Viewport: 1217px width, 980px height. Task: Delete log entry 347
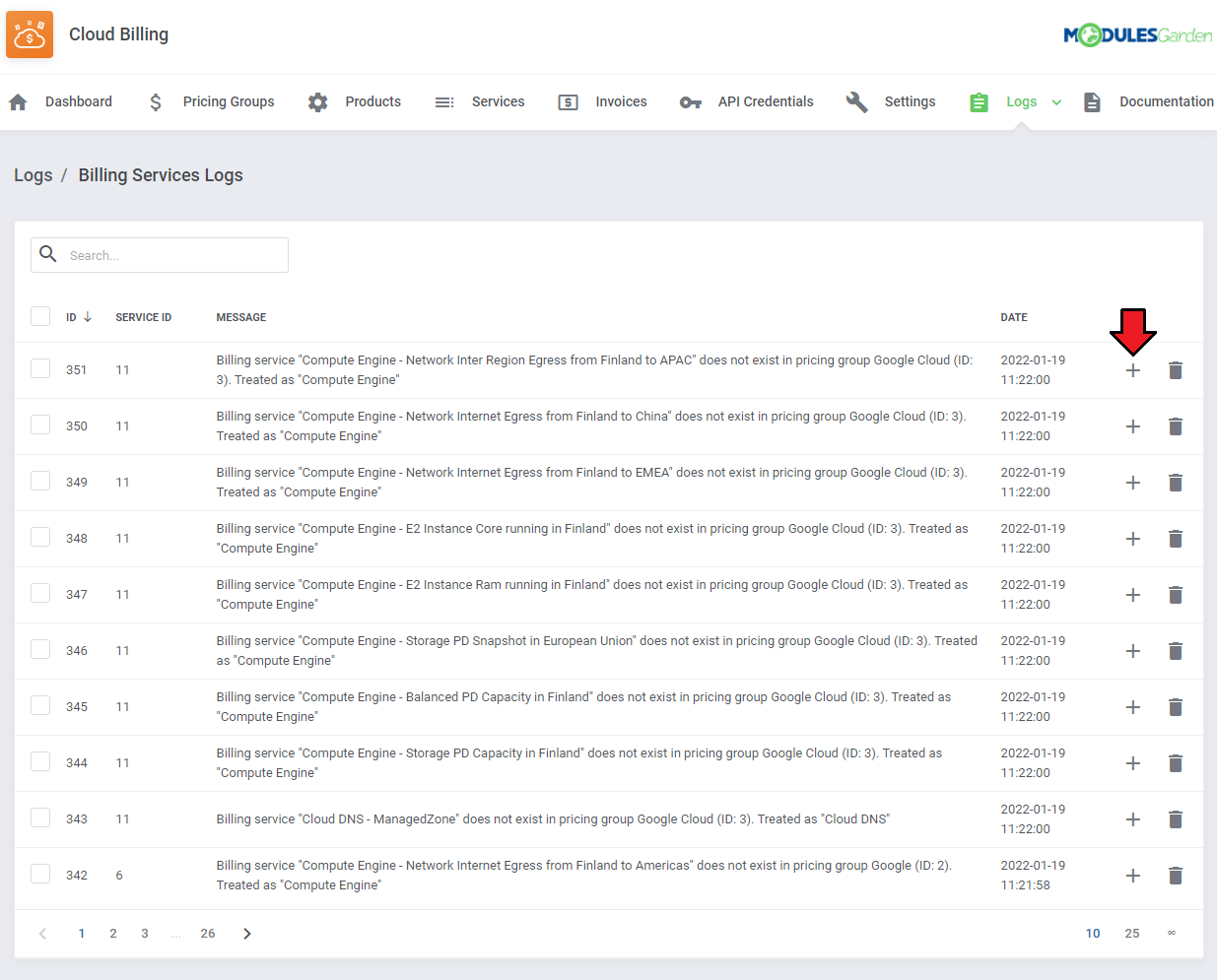click(x=1176, y=595)
